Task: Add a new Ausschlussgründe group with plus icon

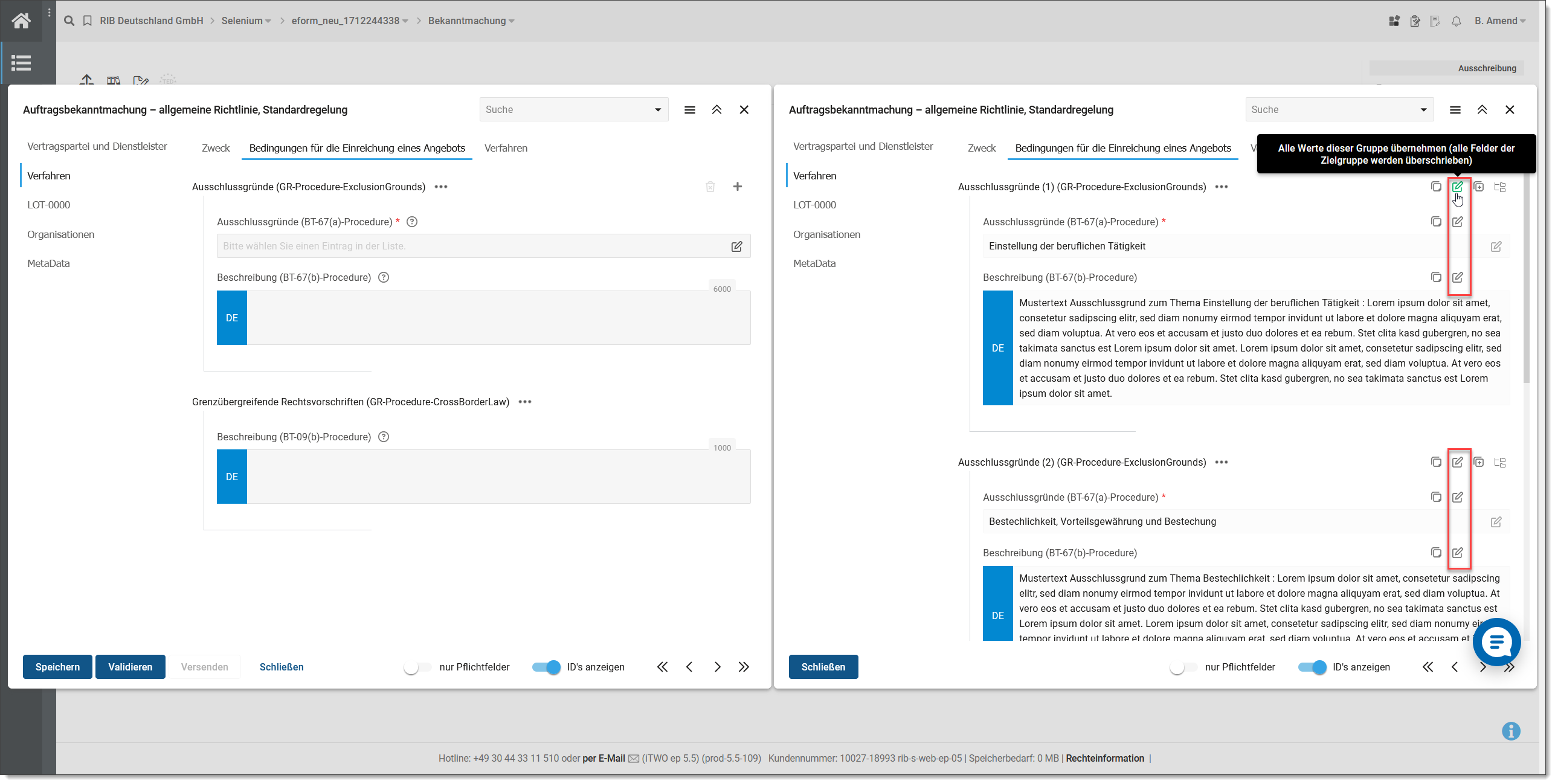Action: click(737, 187)
